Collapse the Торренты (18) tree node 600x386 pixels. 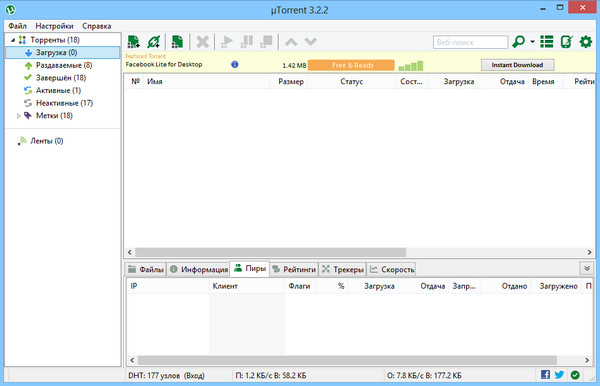pos(13,40)
